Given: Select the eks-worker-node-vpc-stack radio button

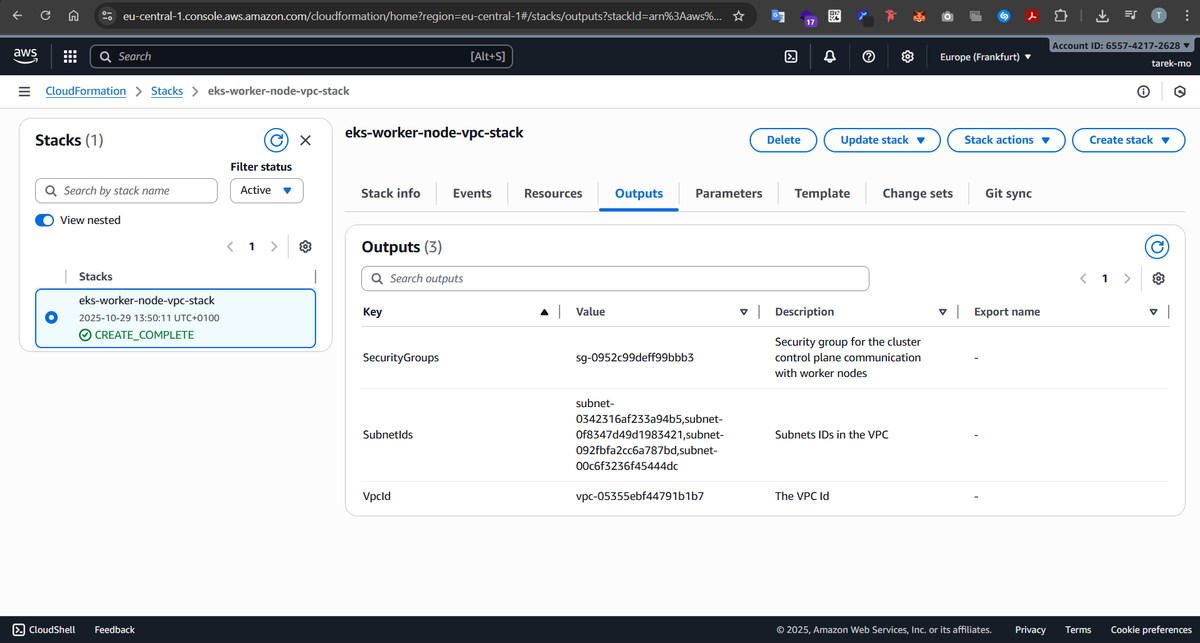Looking at the screenshot, I should (53, 318).
